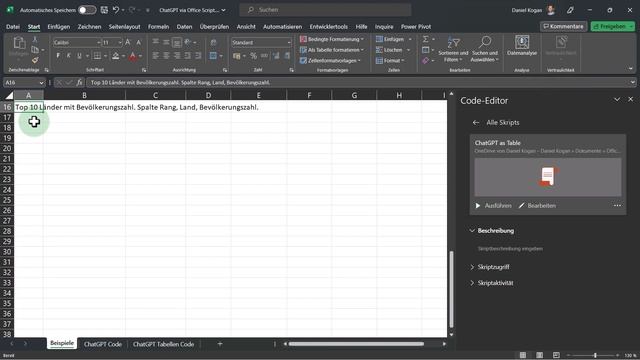Toggle the center align text button

(x=166, y=56)
